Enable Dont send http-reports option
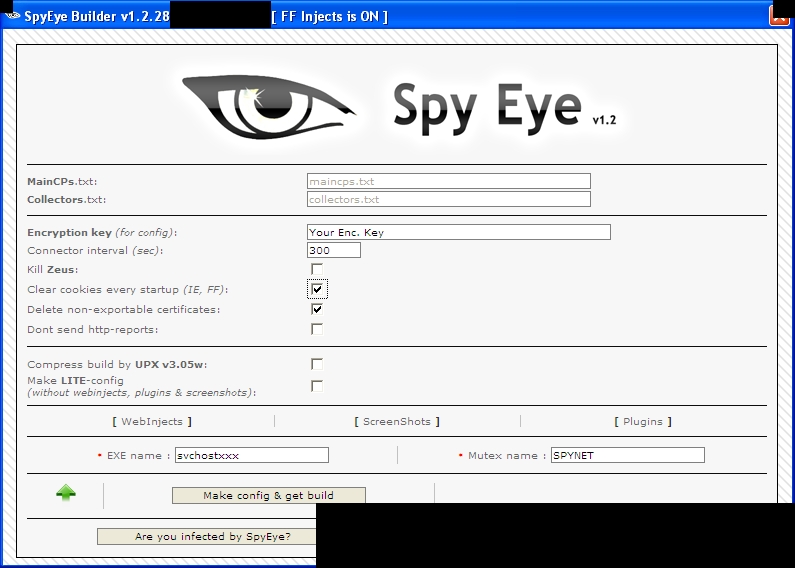Viewport: 795px width, 568px height. tap(317, 329)
